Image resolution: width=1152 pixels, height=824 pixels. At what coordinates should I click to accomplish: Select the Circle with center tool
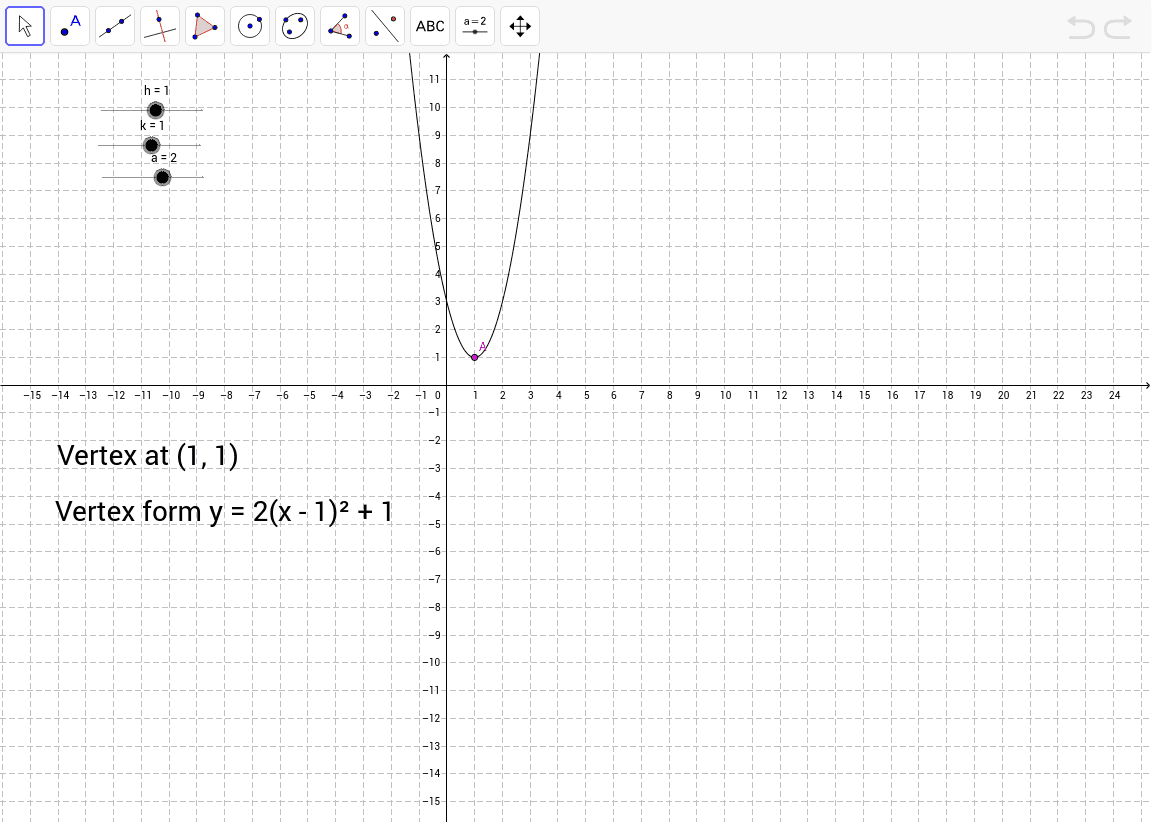tap(250, 26)
